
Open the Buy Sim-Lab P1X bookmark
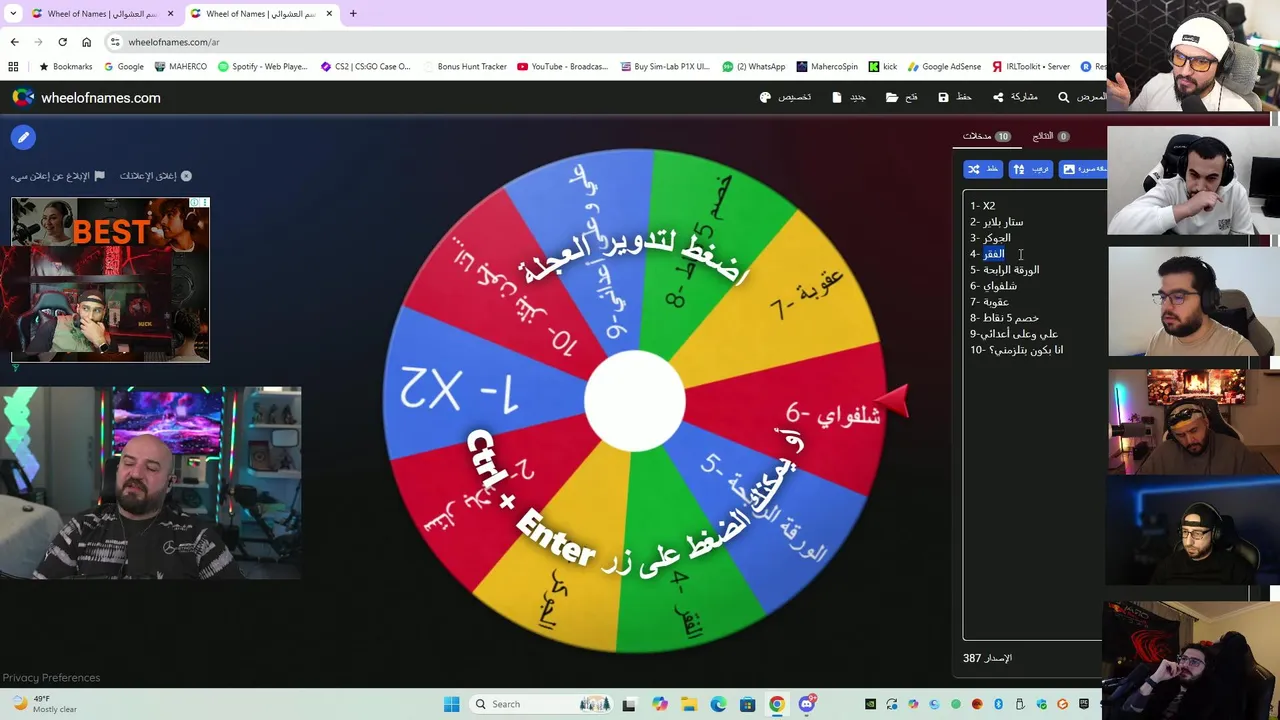coord(665,67)
